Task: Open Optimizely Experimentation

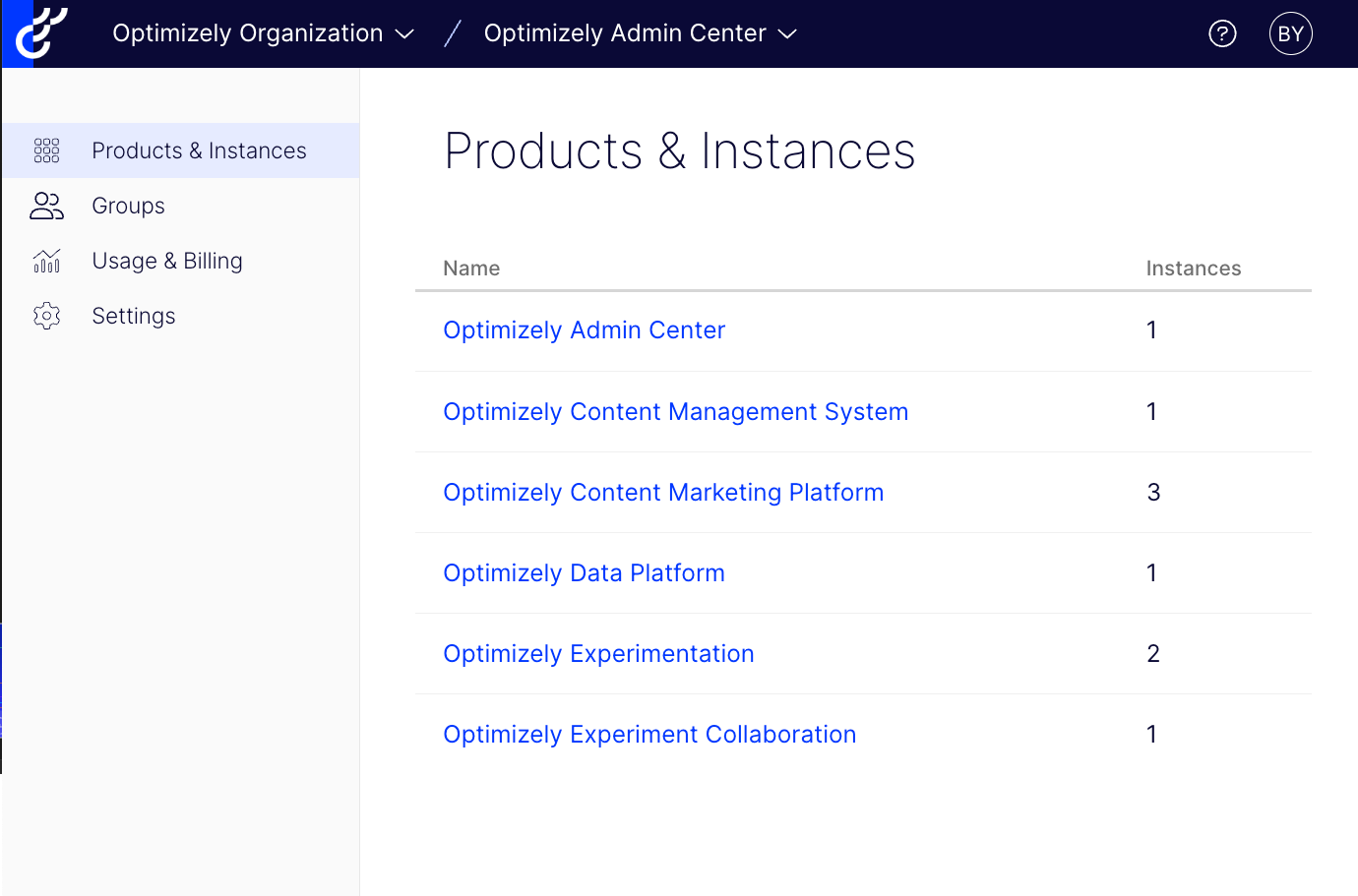Action: (x=598, y=654)
